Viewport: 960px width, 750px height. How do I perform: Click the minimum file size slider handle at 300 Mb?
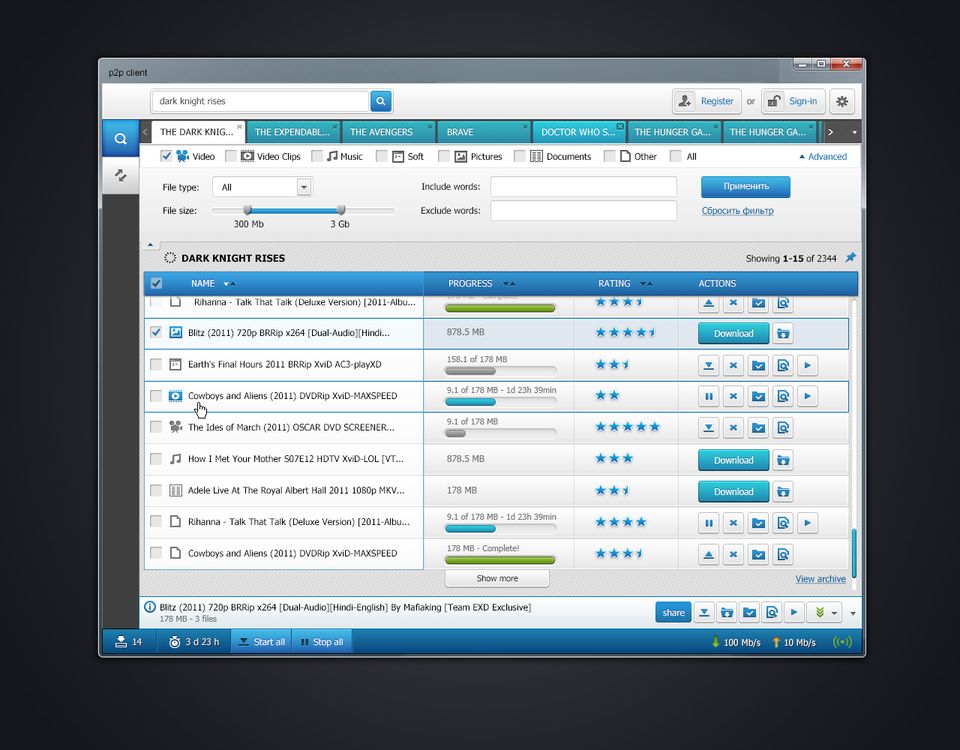247,210
